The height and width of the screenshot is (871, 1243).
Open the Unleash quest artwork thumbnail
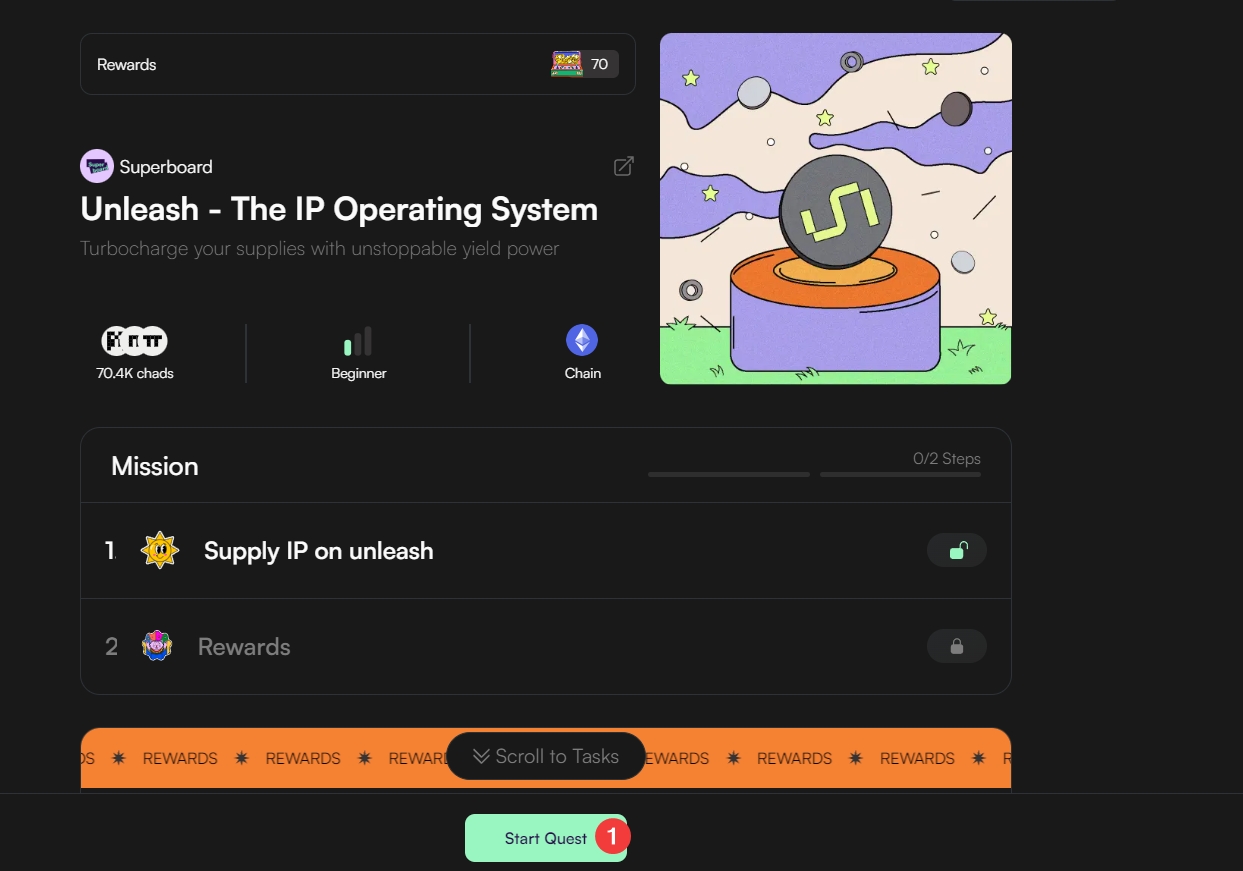tap(836, 208)
